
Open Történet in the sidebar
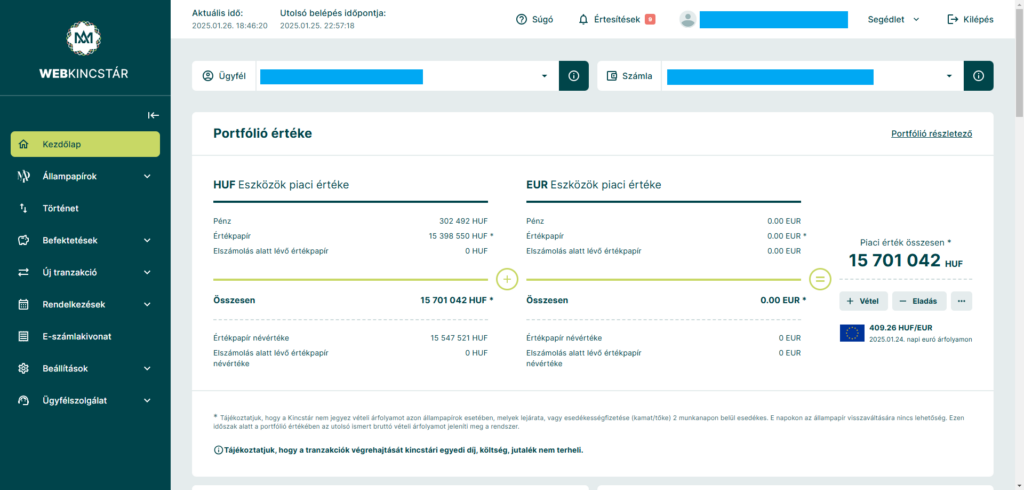click(60, 209)
